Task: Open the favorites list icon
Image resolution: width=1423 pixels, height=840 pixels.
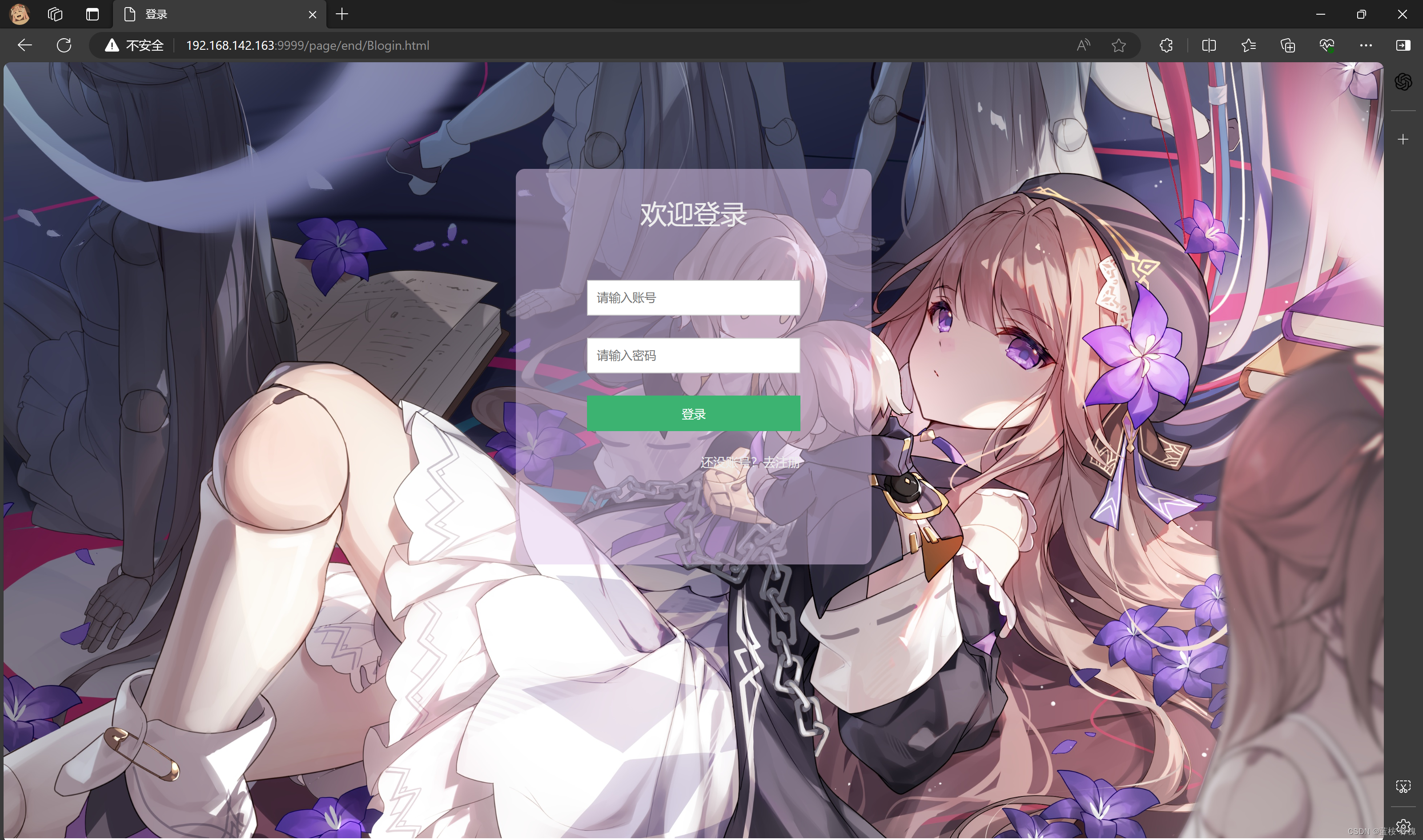Action: [1249, 45]
